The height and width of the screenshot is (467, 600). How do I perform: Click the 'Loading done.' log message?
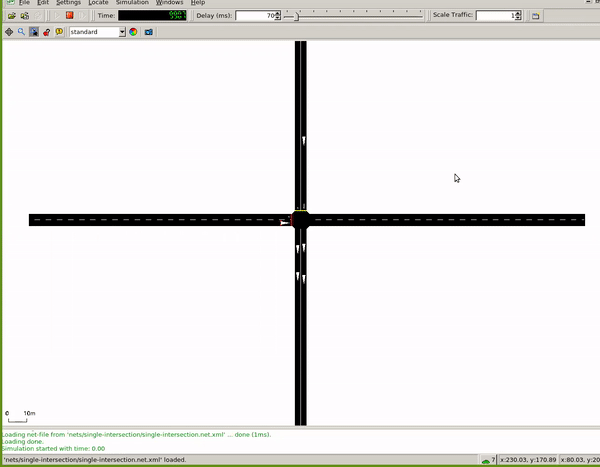23,441
